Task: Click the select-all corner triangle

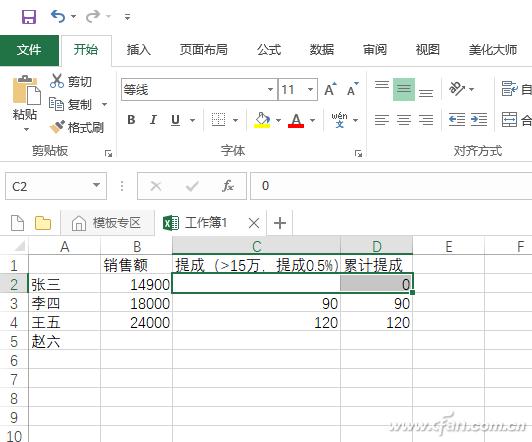Action: [20, 246]
